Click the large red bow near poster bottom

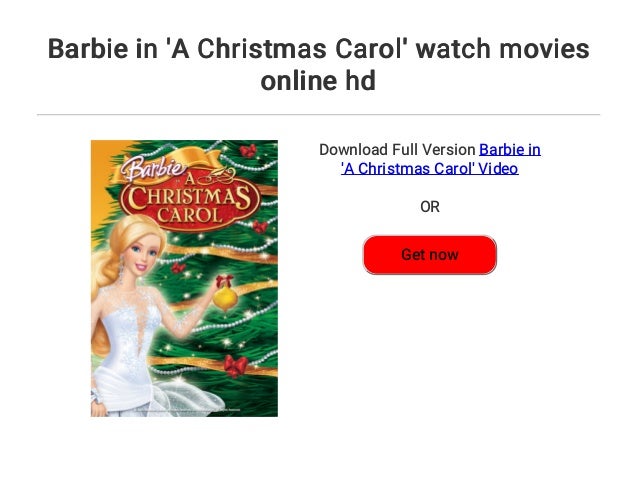click(x=236, y=365)
